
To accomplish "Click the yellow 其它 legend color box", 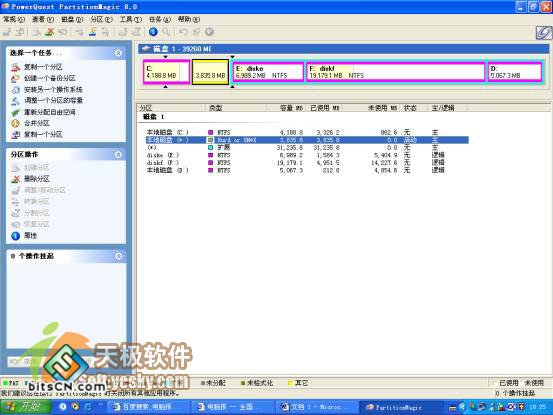I will click(290, 383).
